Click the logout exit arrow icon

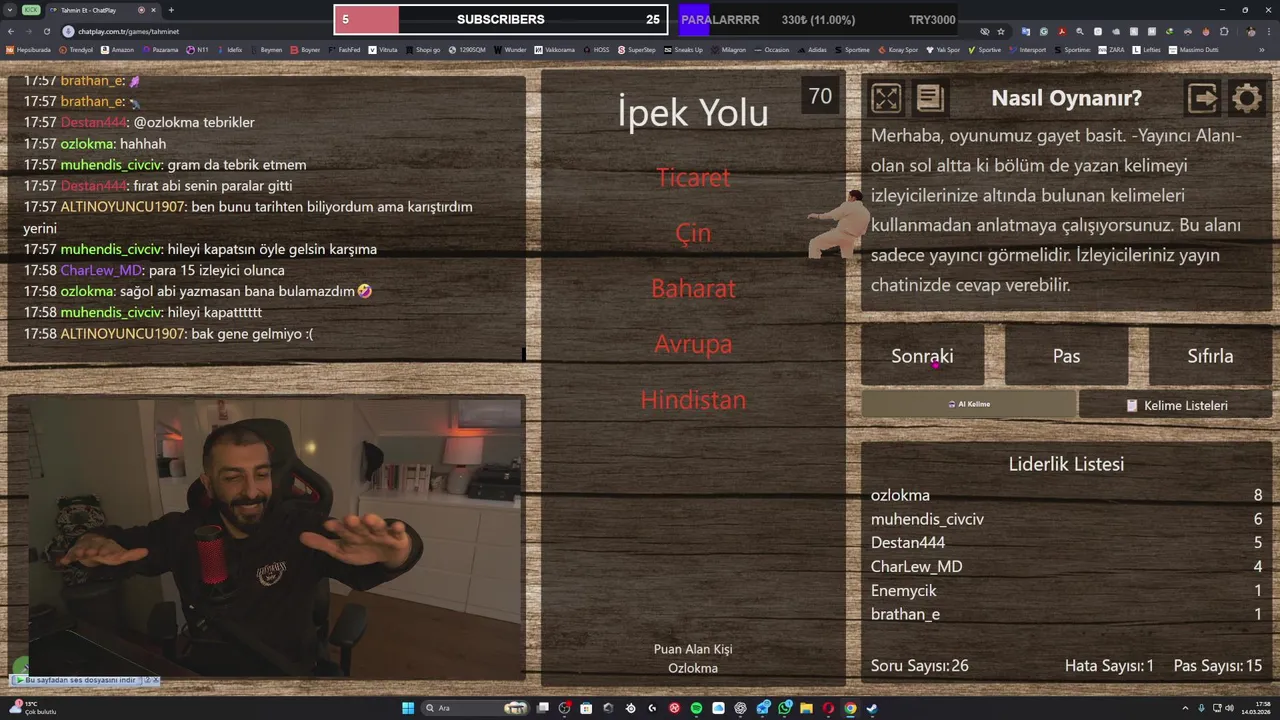click(1202, 97)
